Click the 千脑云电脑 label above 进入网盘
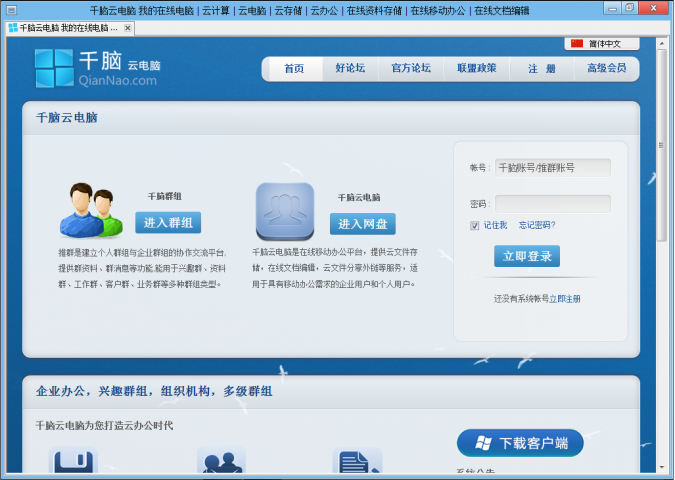 click(x=359, y=198)
